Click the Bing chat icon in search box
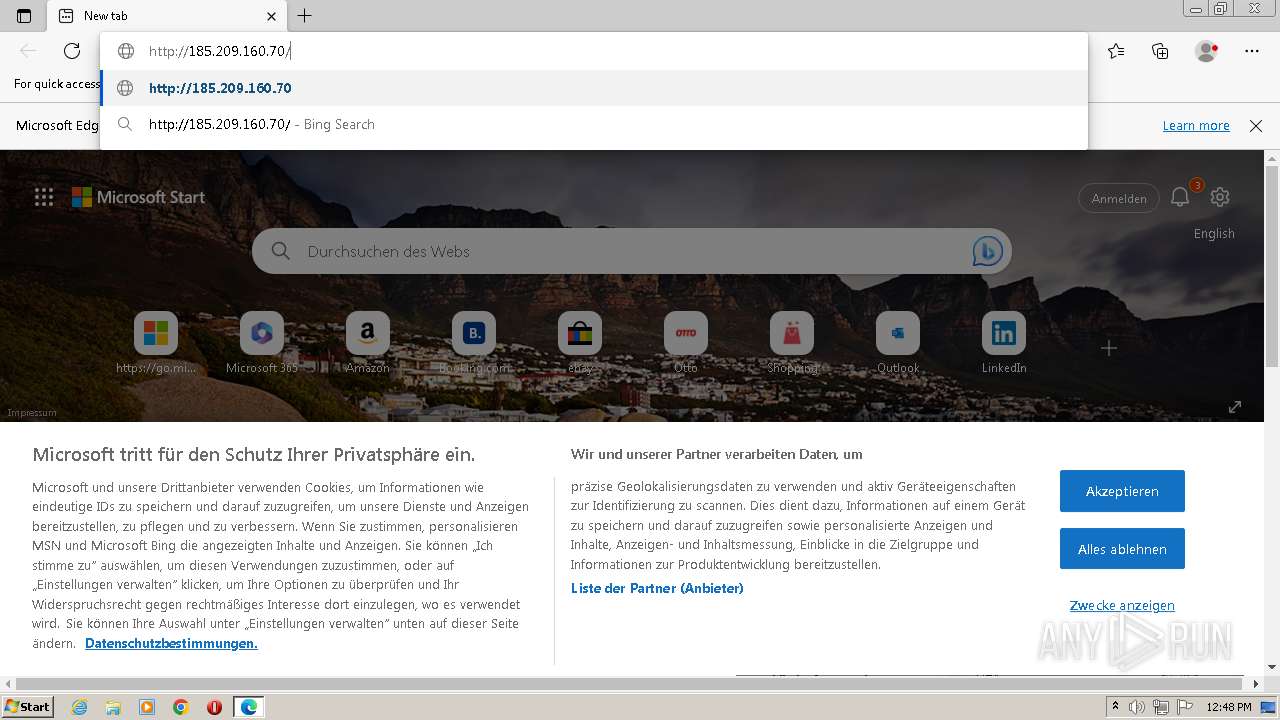Screen dimensions: 1280x720 (987, 251)
